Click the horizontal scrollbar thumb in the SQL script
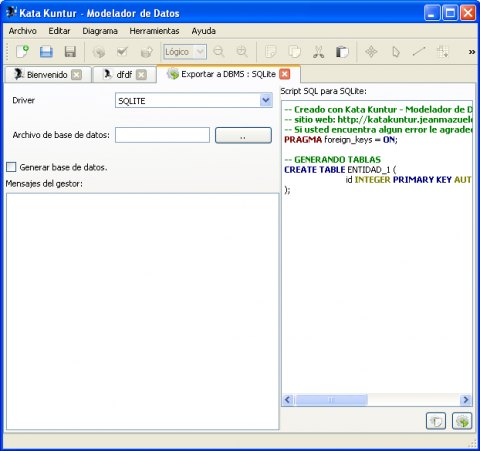The width and height of the screenshot is (480, 451). point(331,399)
